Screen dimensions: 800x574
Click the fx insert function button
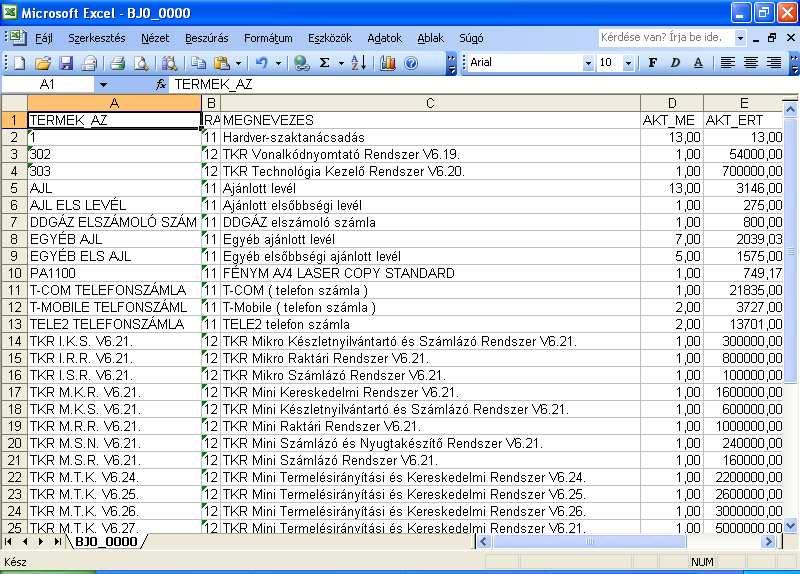coord(161,84)
